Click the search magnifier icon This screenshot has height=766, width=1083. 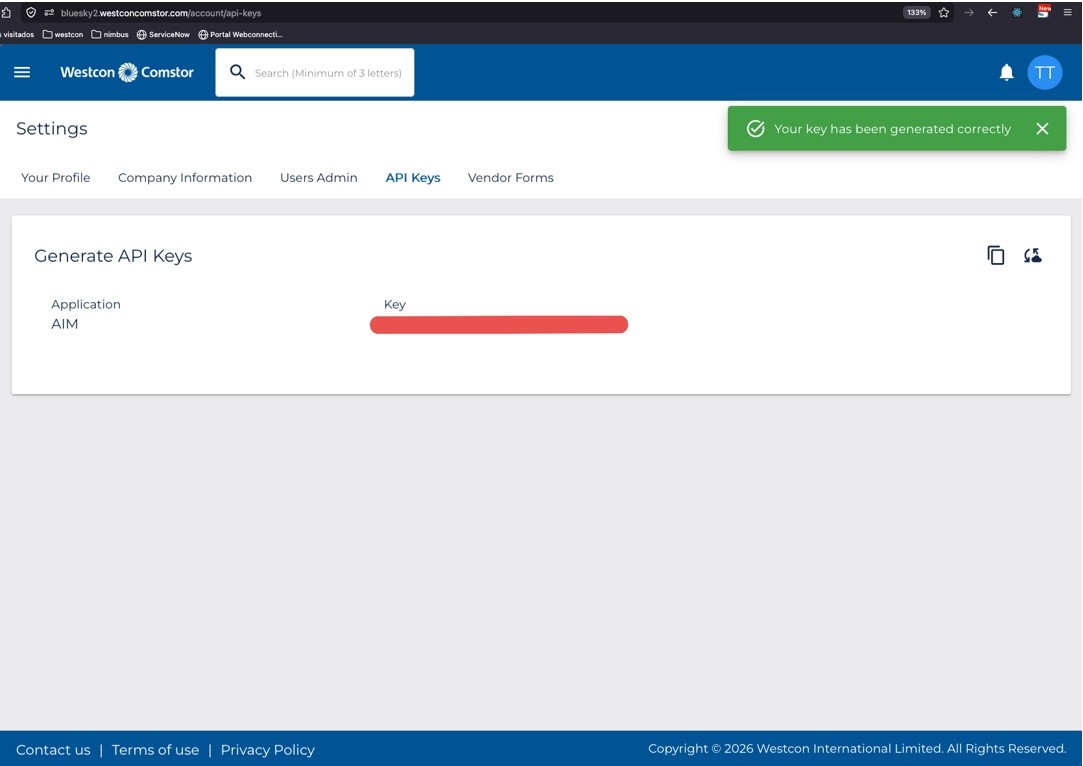coord(237,72)
